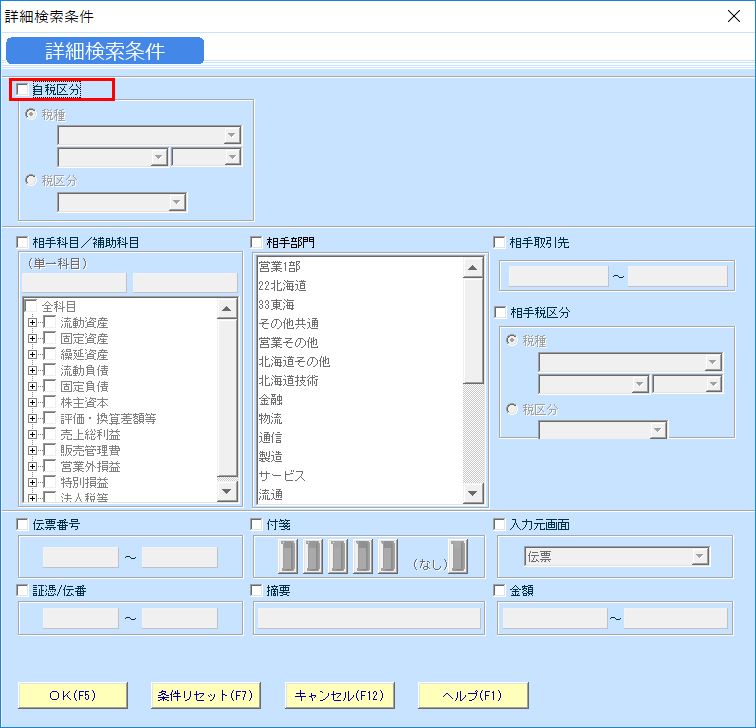Expand the 流動資産 tree node
Screen dimensions: 756x728
[x=32, y=323]
